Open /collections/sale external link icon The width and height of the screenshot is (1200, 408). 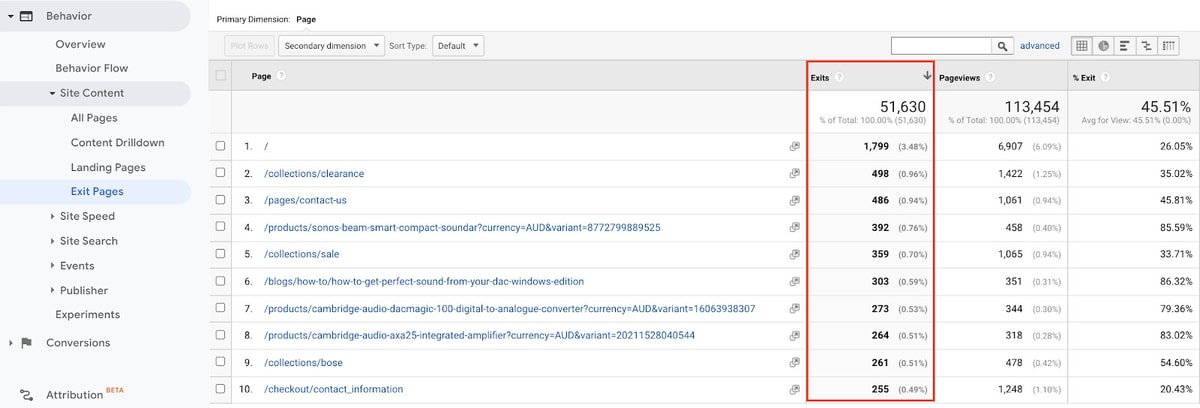(x=794, y=254)
